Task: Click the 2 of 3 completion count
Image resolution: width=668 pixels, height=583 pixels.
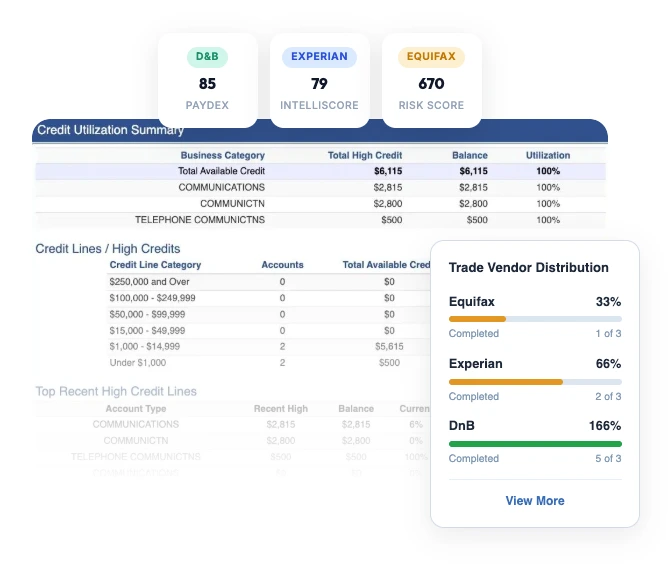Action: click(608, 396)
